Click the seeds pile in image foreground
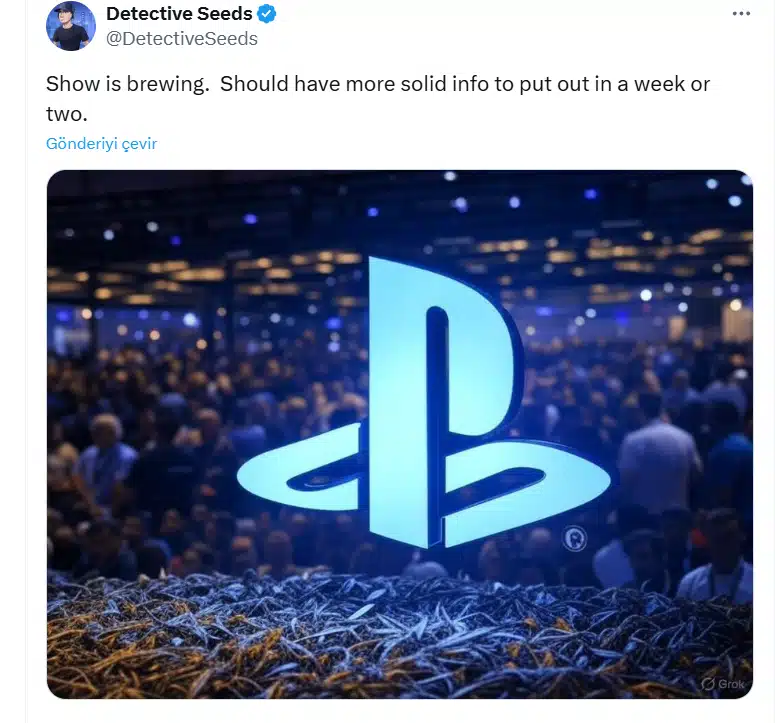Viewport: 775px width, 723px height. 400,638
